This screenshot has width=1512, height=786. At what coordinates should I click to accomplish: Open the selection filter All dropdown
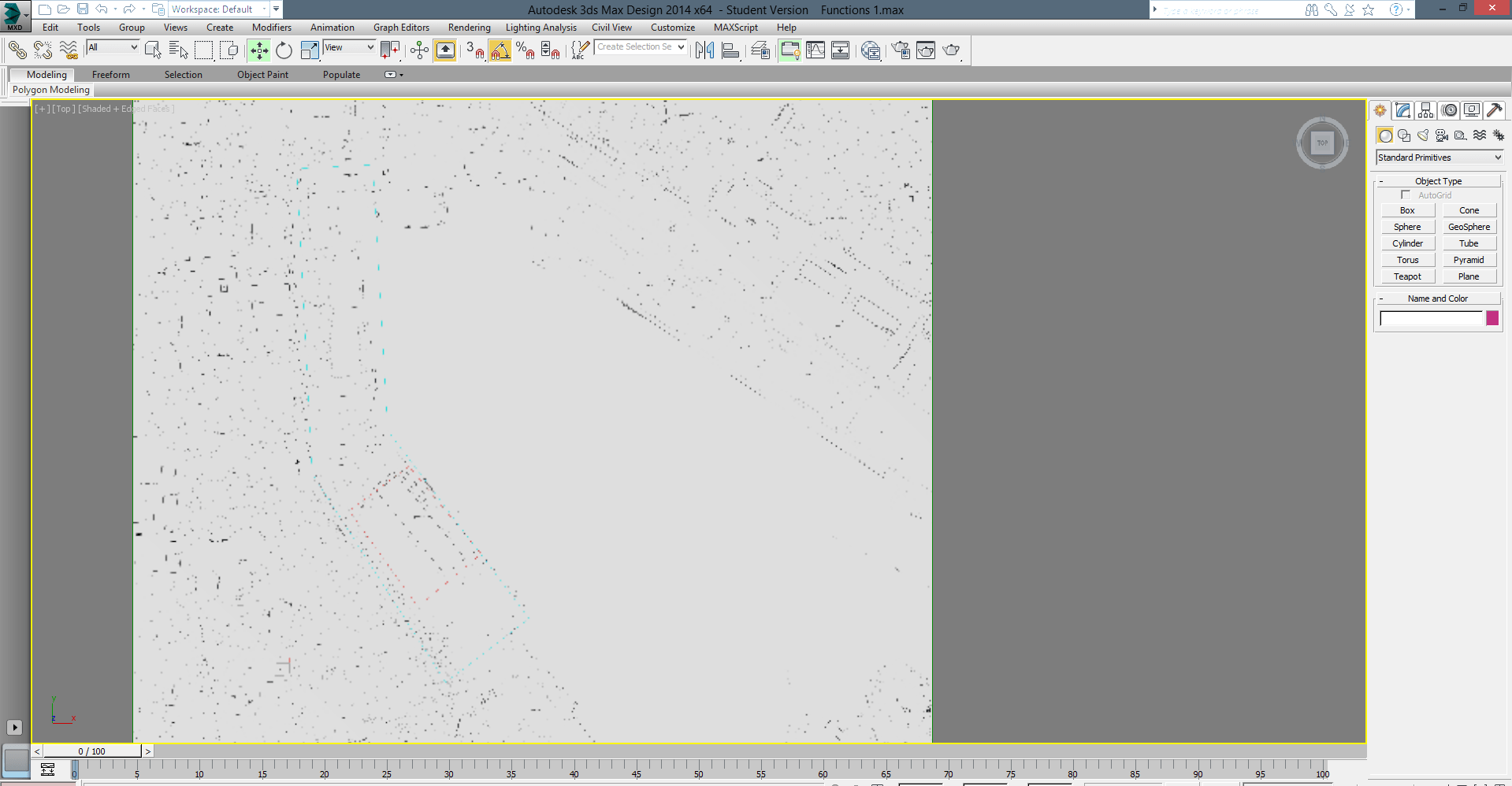(113, 47)
